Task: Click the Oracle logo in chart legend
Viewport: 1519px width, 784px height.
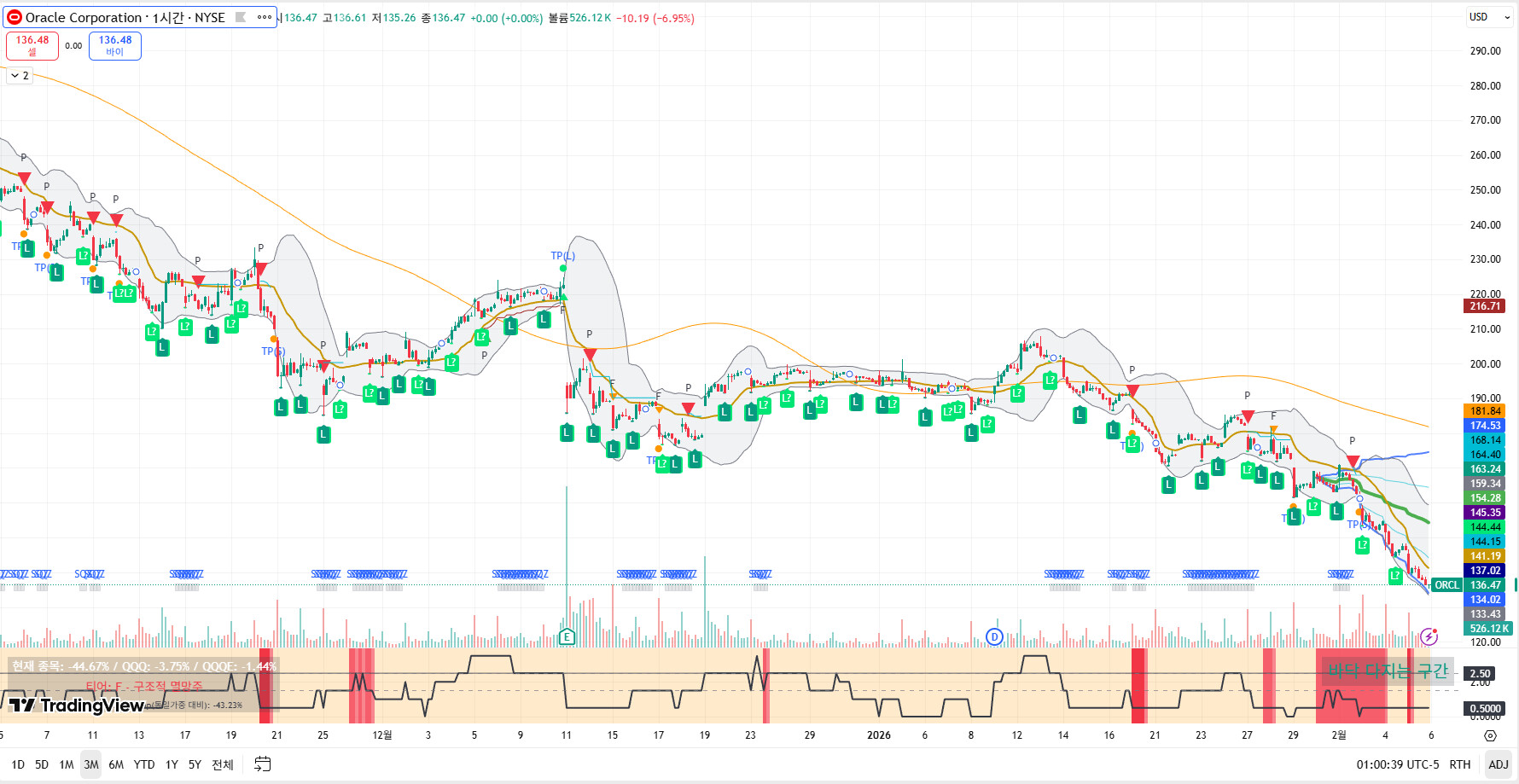Action: 15,17
